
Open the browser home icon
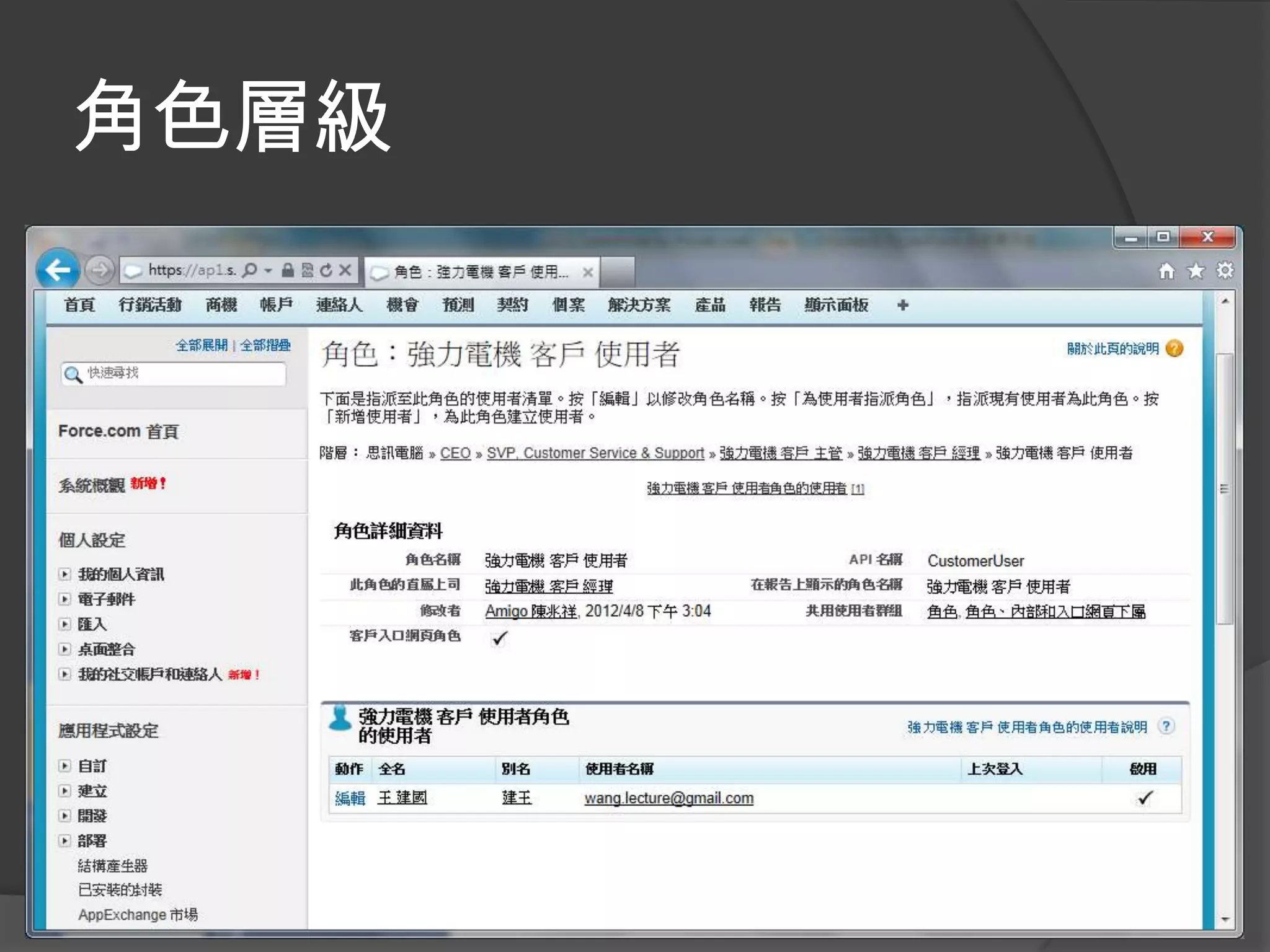(1166, 271)
